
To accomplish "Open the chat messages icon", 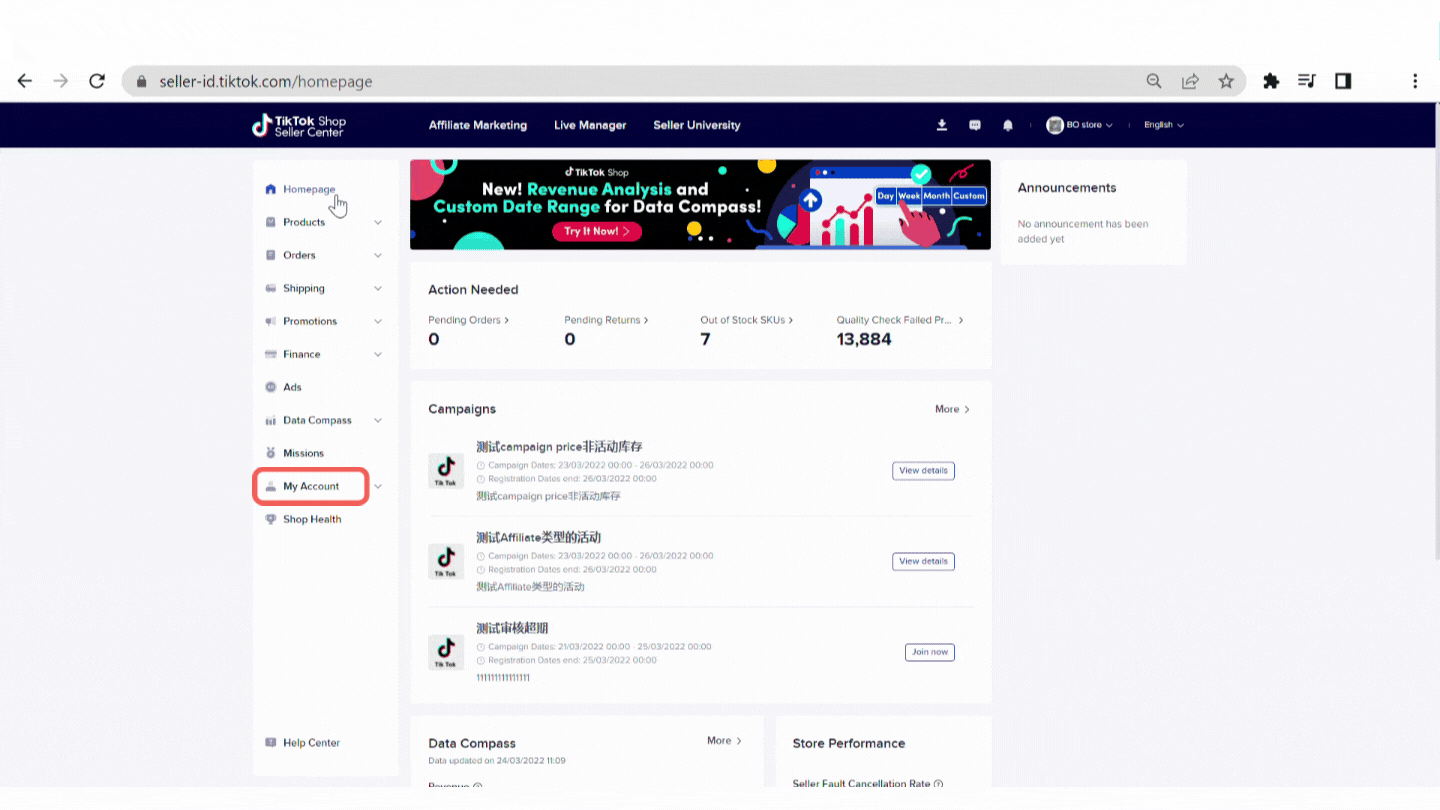I will coord(975,125).
